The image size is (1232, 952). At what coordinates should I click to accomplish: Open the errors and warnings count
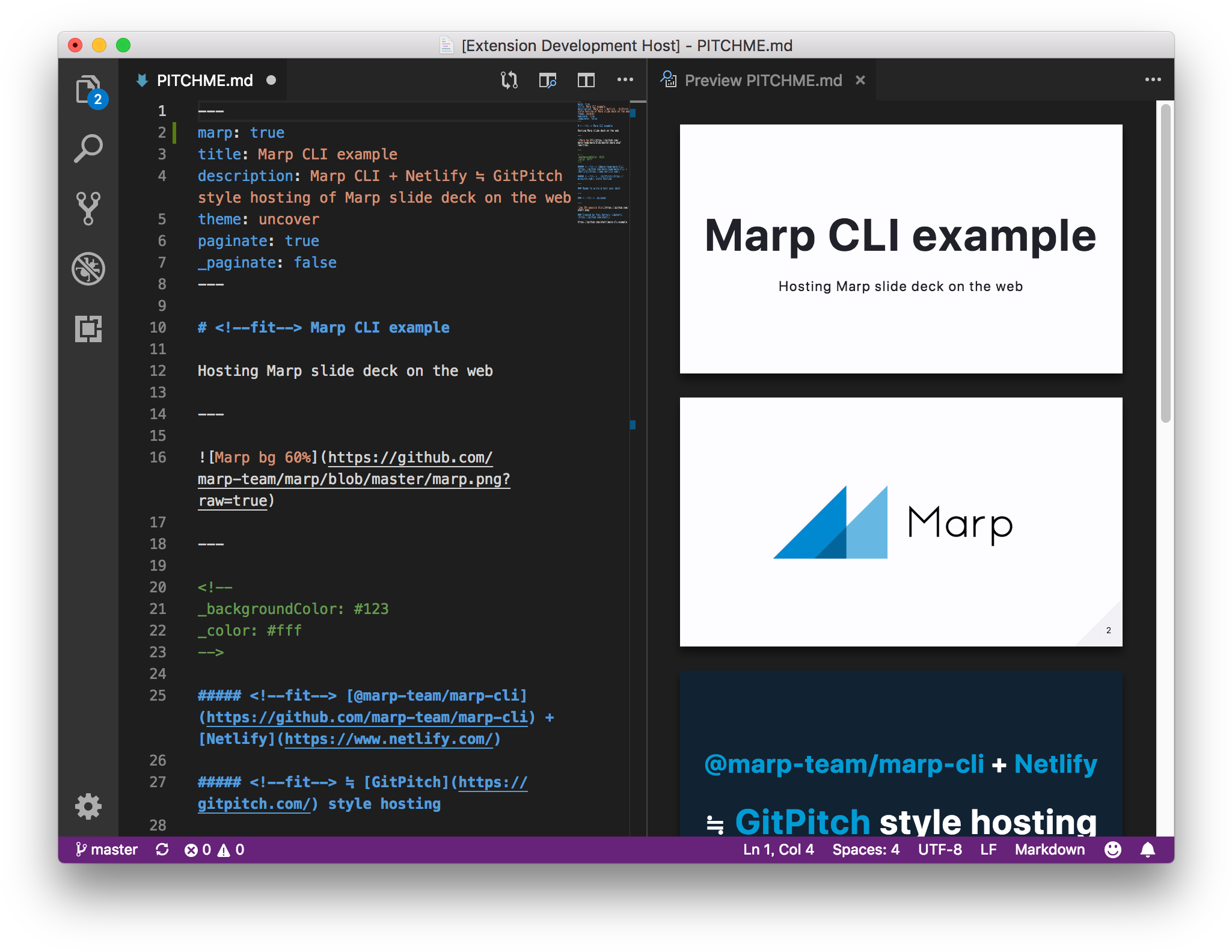pos(215,849)
